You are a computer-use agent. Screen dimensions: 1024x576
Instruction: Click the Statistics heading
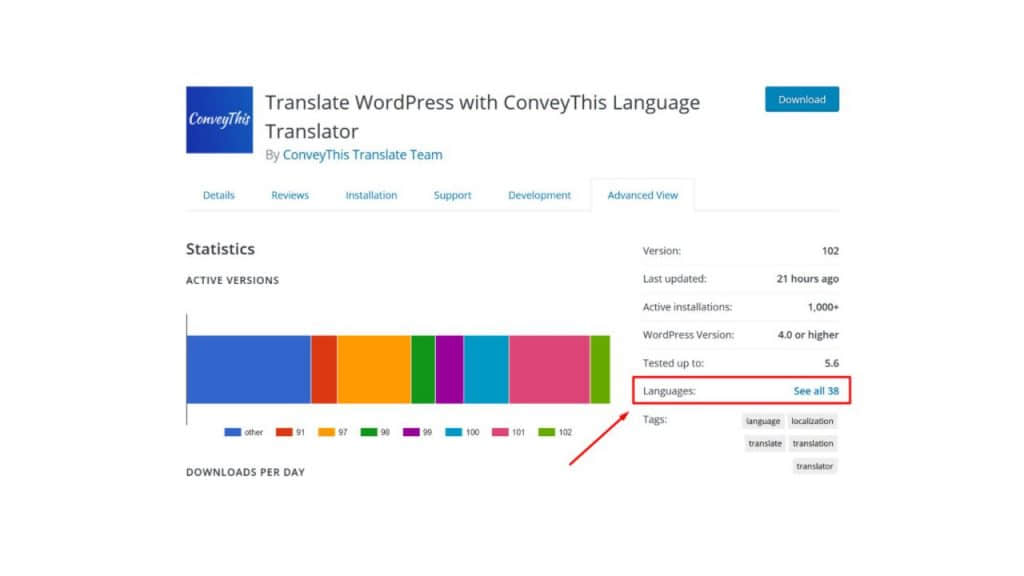tap(220, 249)
